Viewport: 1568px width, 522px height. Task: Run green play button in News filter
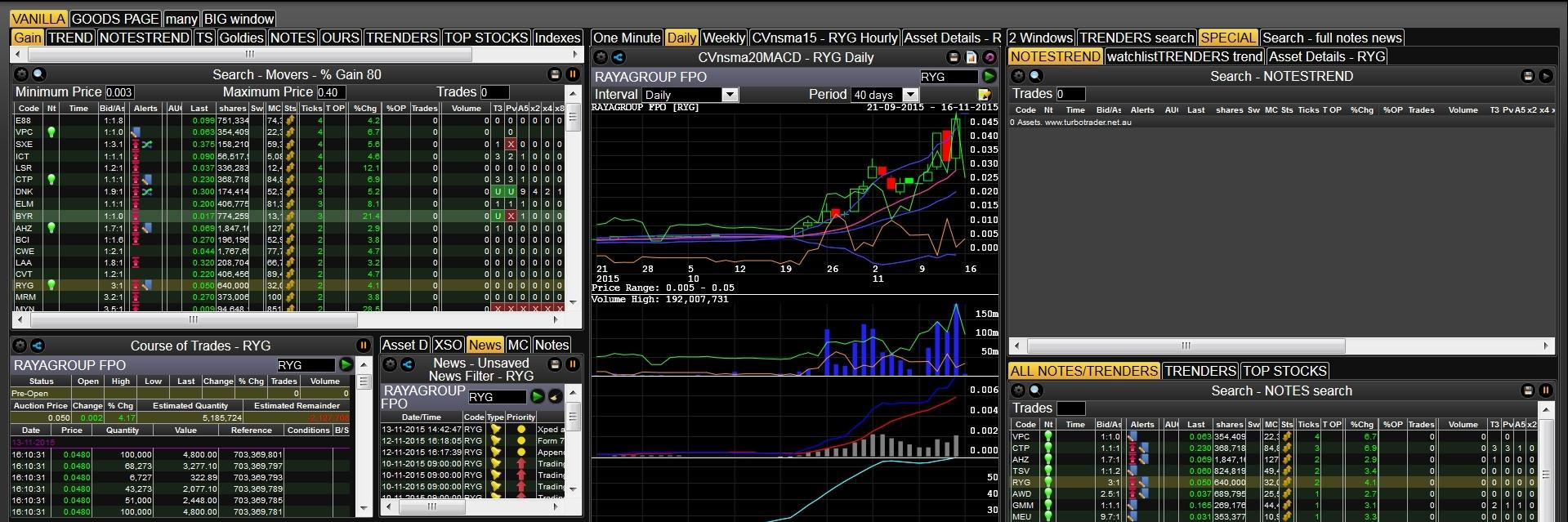[538, 396]
